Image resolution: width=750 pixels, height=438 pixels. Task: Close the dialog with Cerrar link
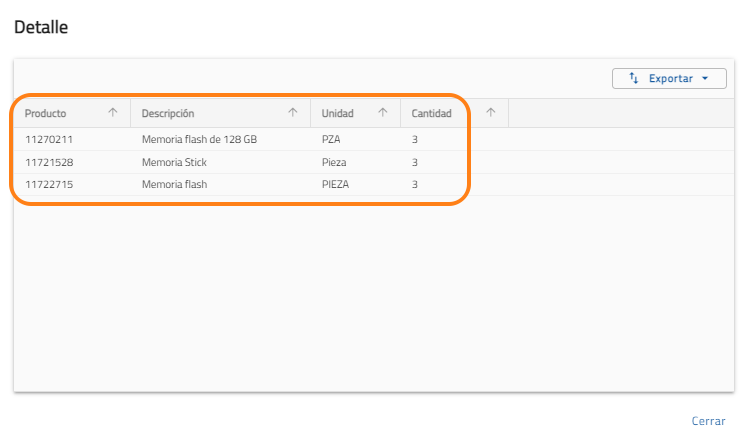click(708, 421)
